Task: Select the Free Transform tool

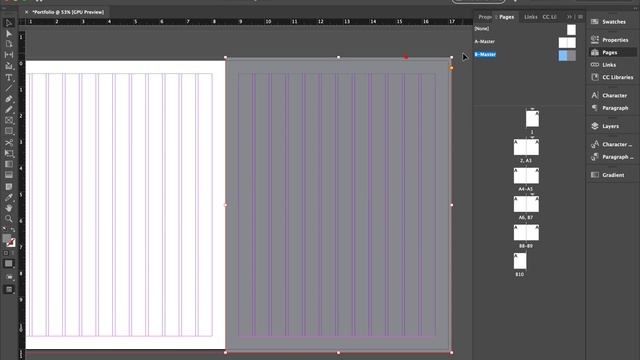Action: click(x=9, y=153)
